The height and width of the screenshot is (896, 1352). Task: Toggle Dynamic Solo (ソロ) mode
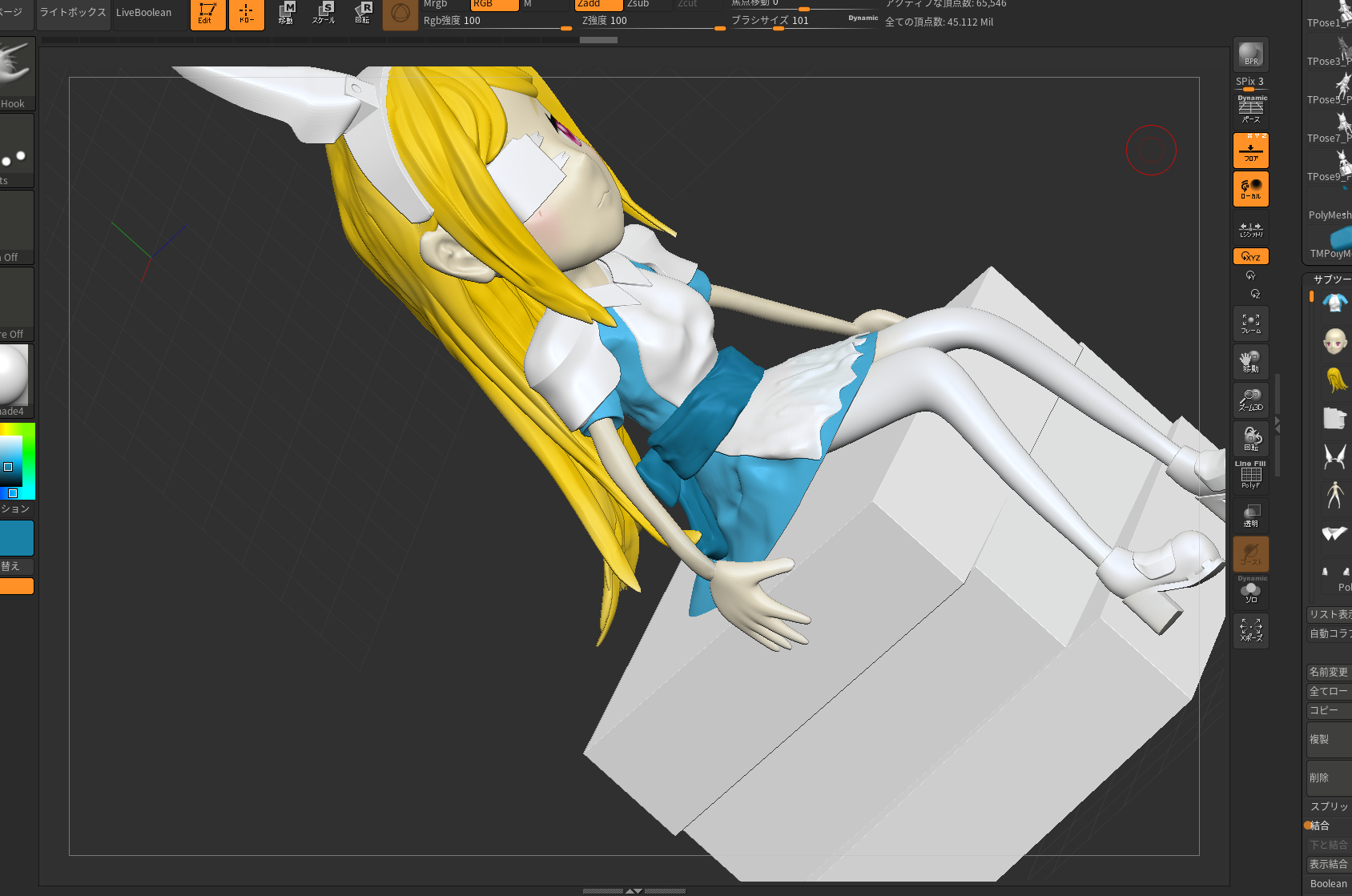[x=1250, y=591]
